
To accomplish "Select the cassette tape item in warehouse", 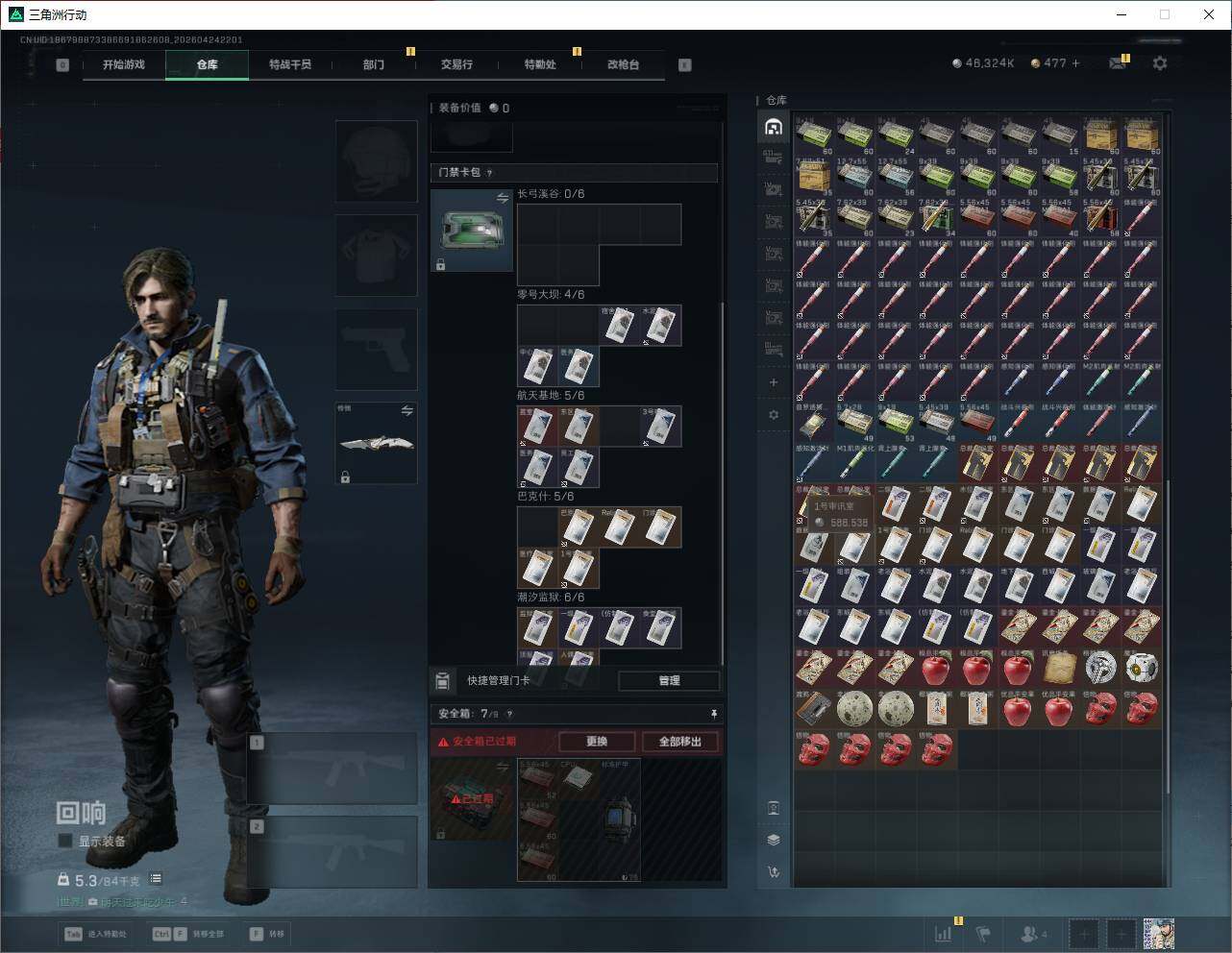I will pyautogui.click(x=814, y=708).
